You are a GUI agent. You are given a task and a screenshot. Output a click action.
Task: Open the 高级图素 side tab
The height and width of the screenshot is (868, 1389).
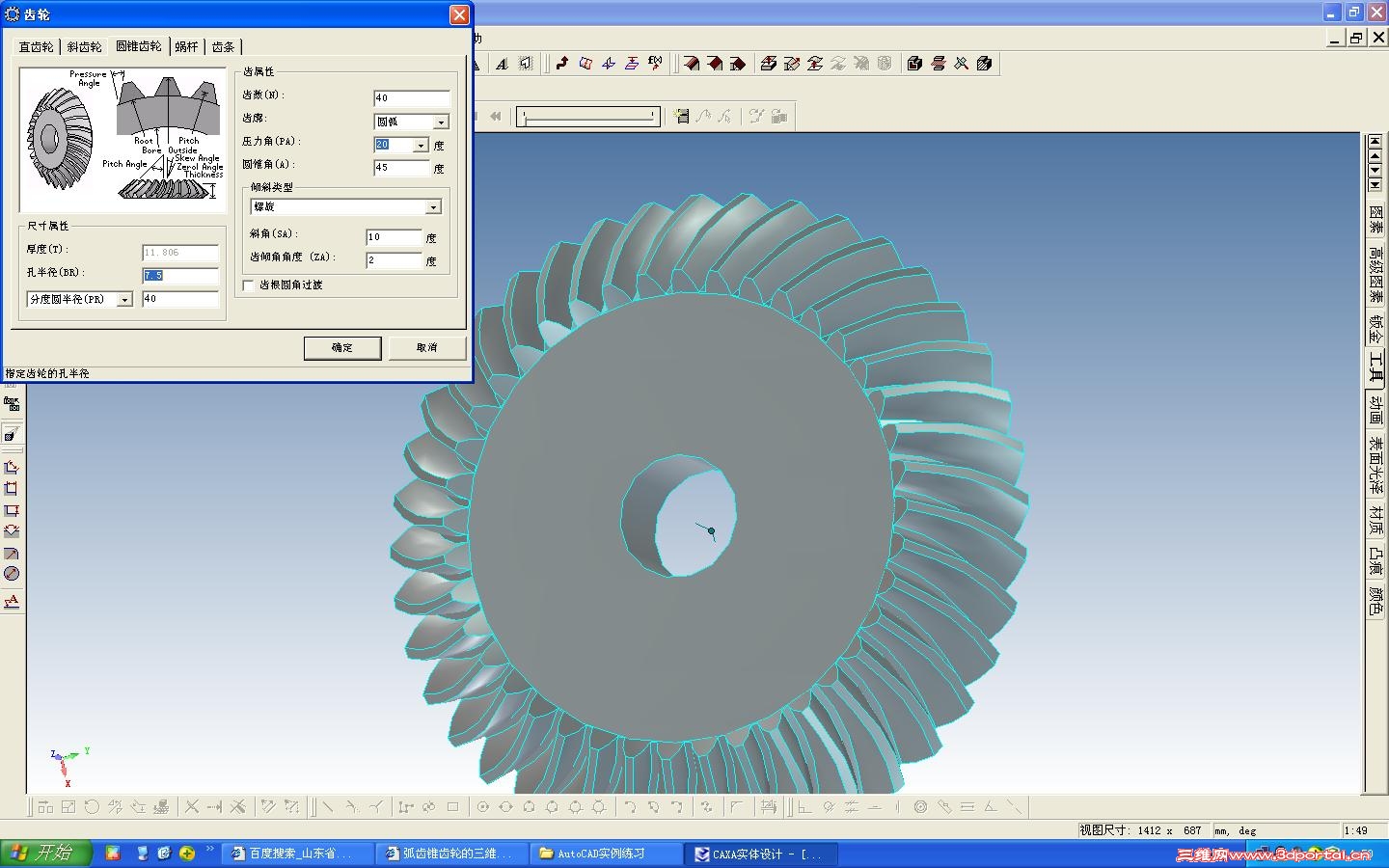click(1375, 274)
